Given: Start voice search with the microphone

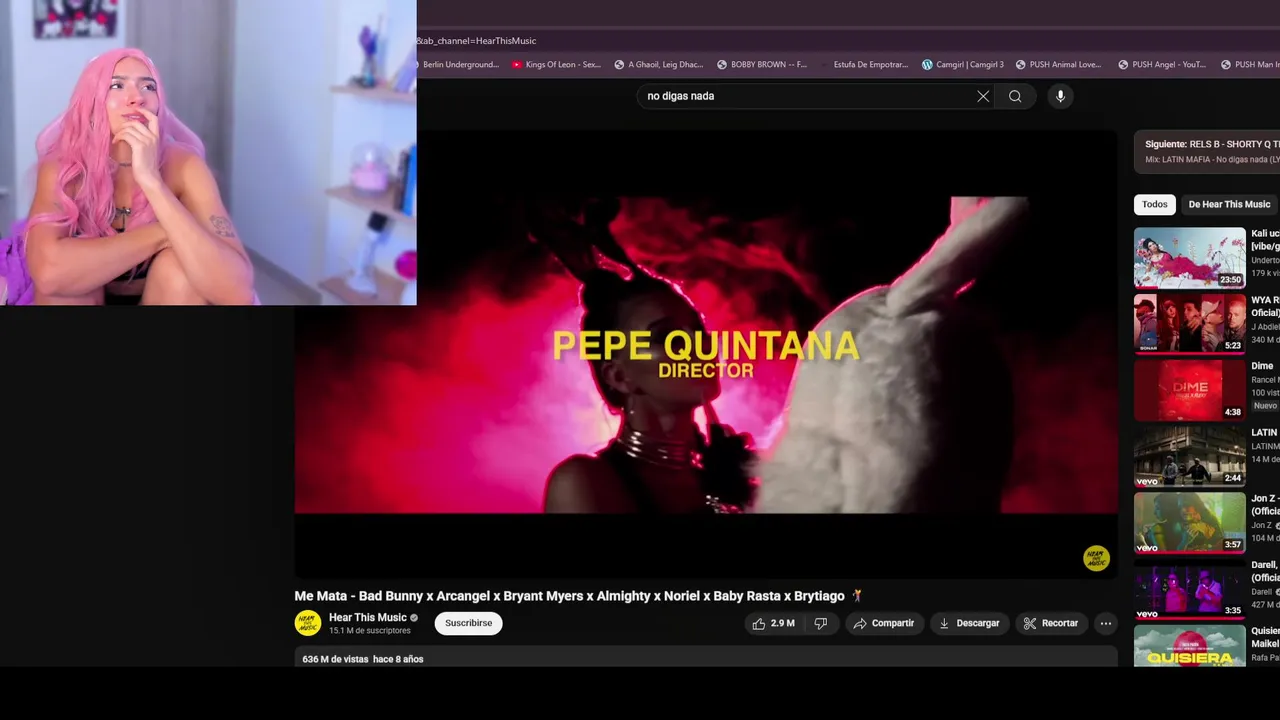Looking at the screenshot, I should (x=1060, y=96).
